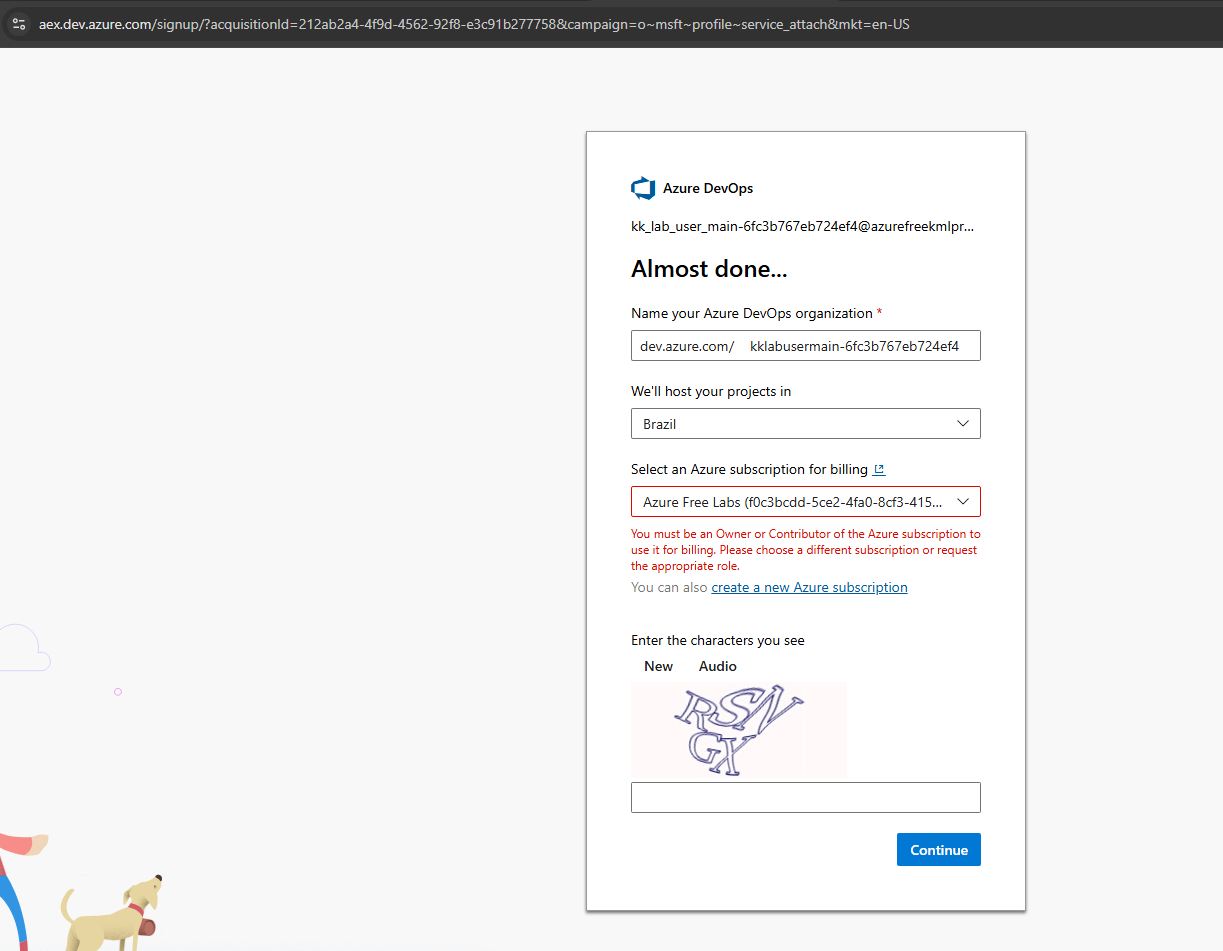This screenshot has height=951, width=1223.
Task: Click the small pink circle decoration
Action: [x=118, y=692]
